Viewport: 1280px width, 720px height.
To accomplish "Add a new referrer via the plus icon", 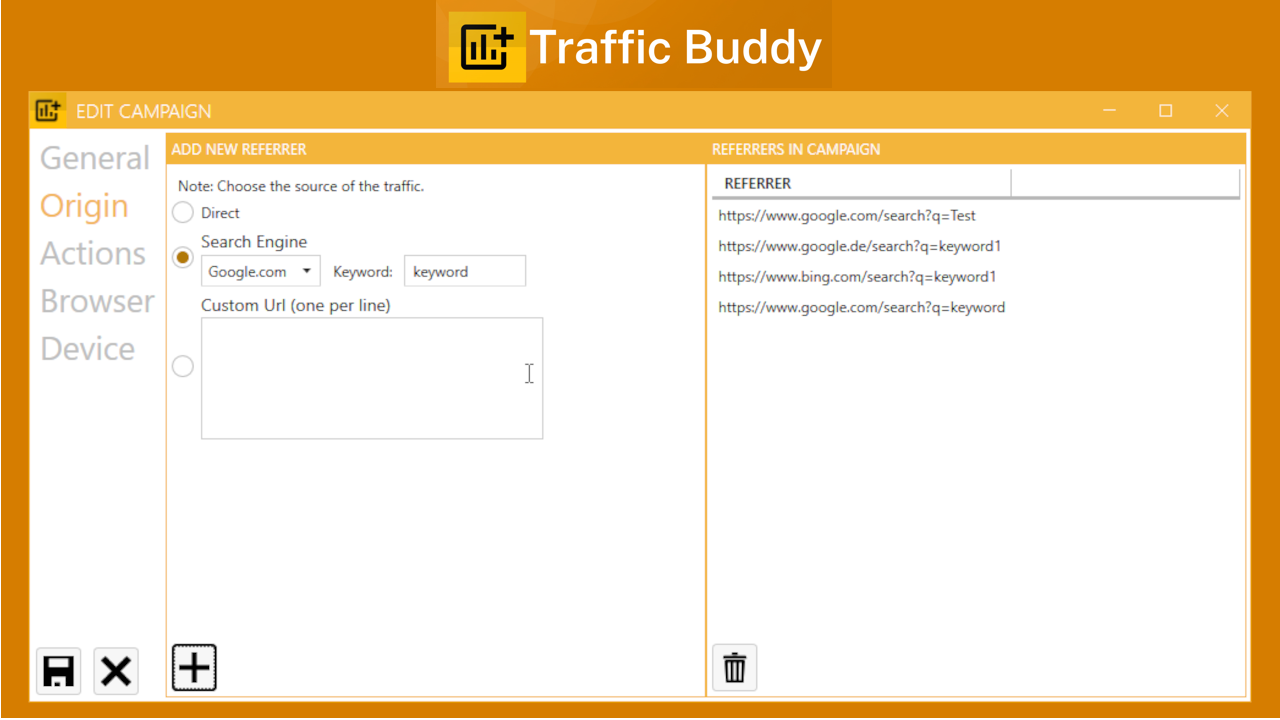I will pyautogui.click(x=194, y=666).
